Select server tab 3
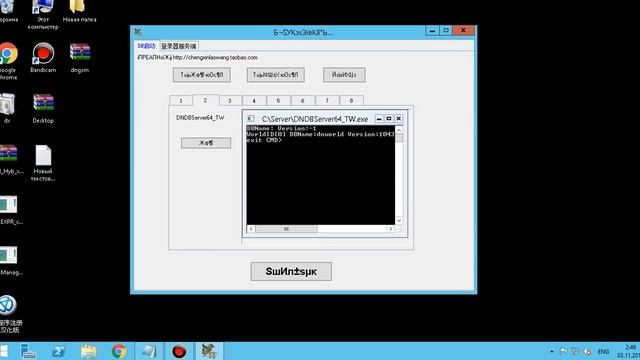 pyautogui.click(x=229, y=100)
